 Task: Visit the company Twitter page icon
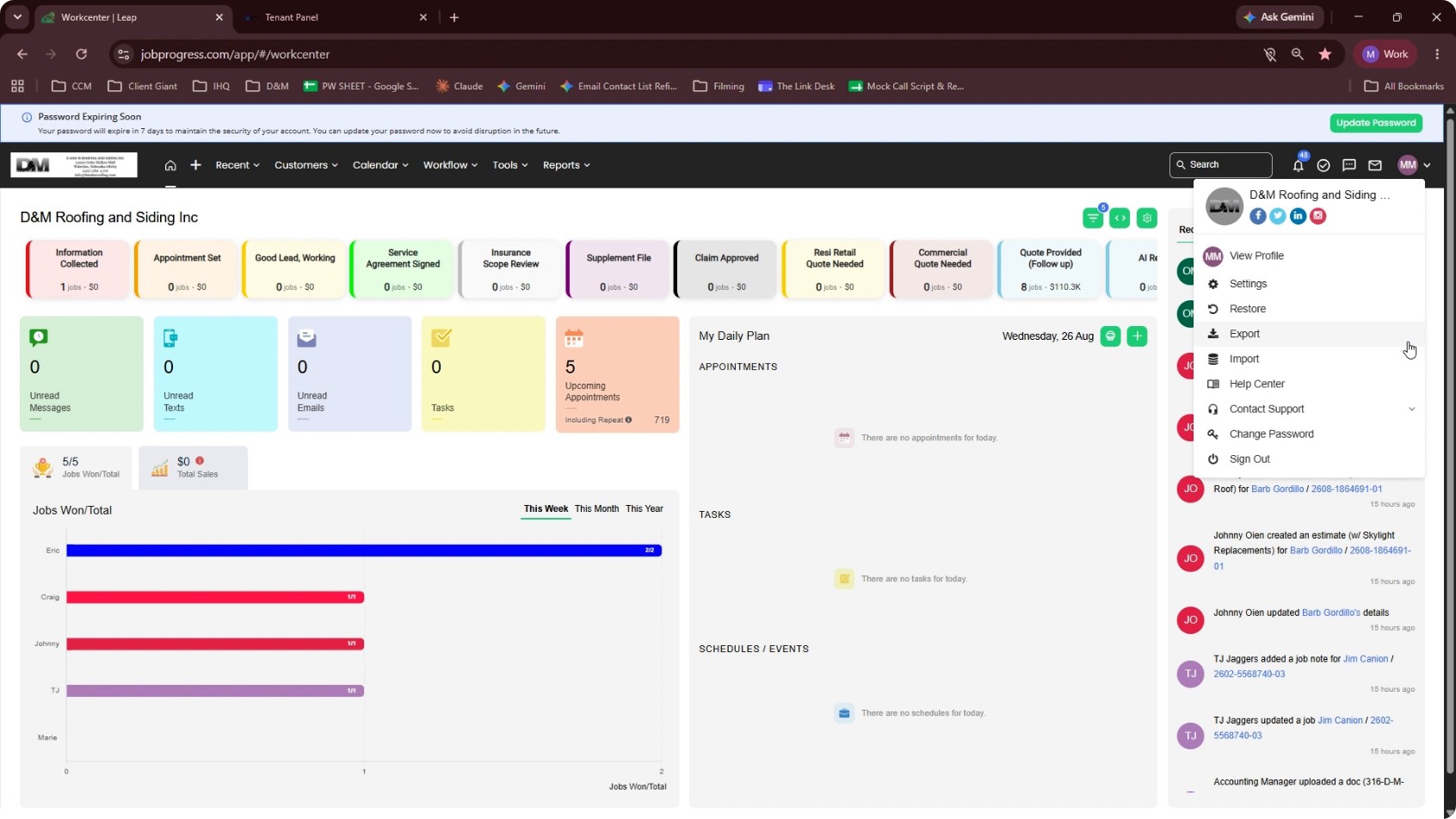pos(1278,216)
